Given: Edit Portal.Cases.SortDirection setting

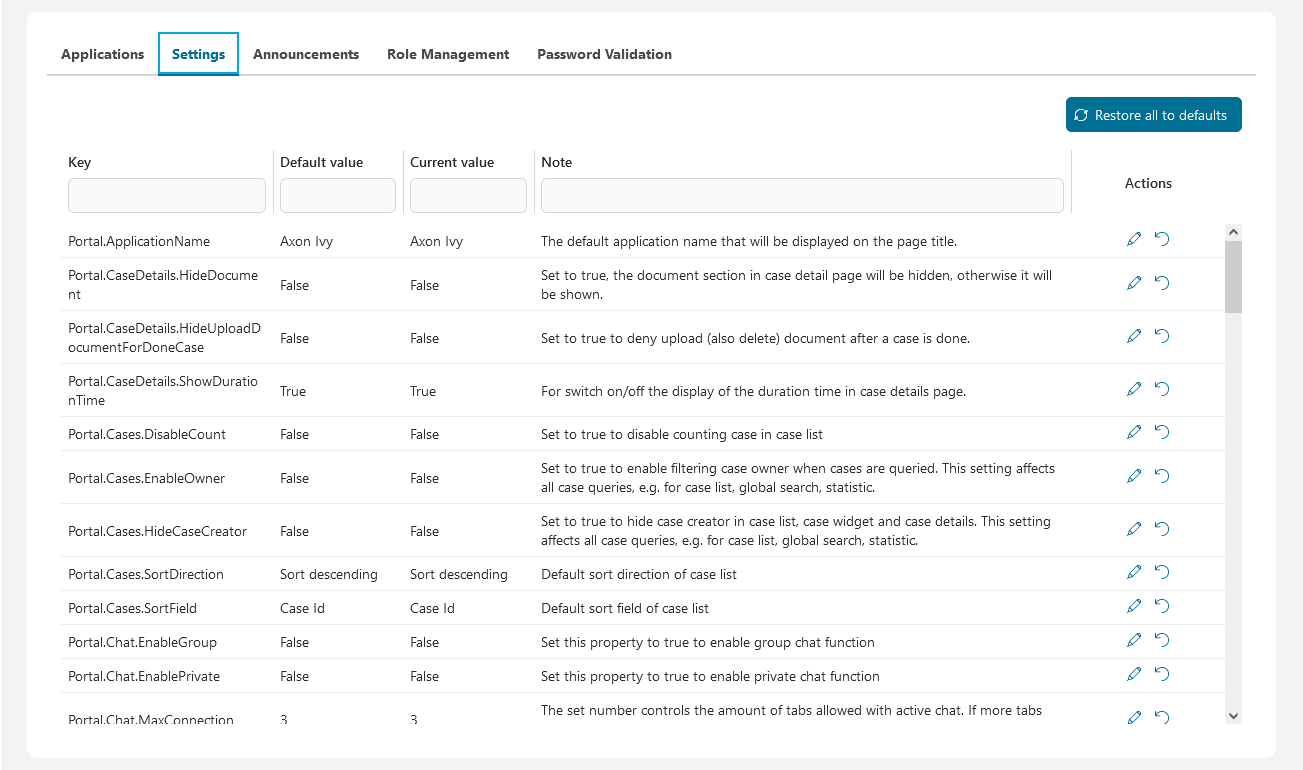Looking at the screenshot, I should click(1133, 572).
